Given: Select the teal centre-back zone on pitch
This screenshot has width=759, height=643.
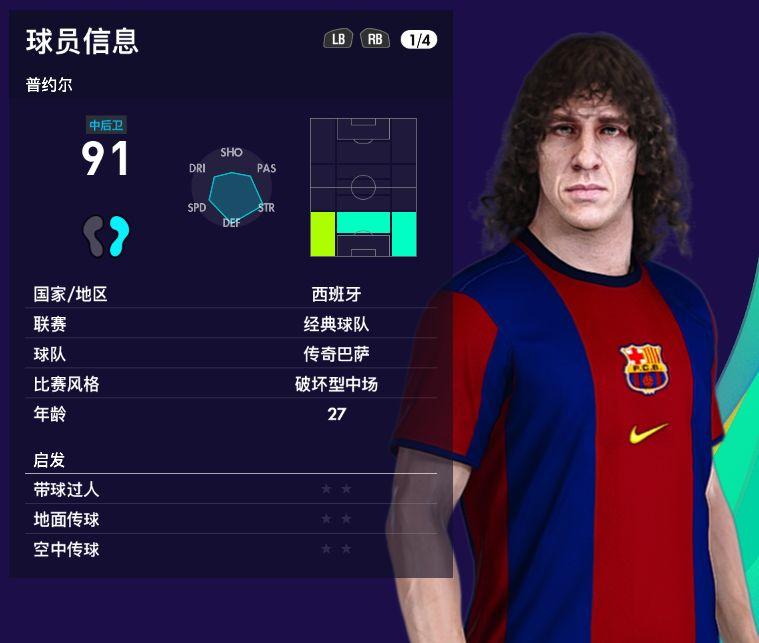Looking at the screenshot, I should (363, 222).
